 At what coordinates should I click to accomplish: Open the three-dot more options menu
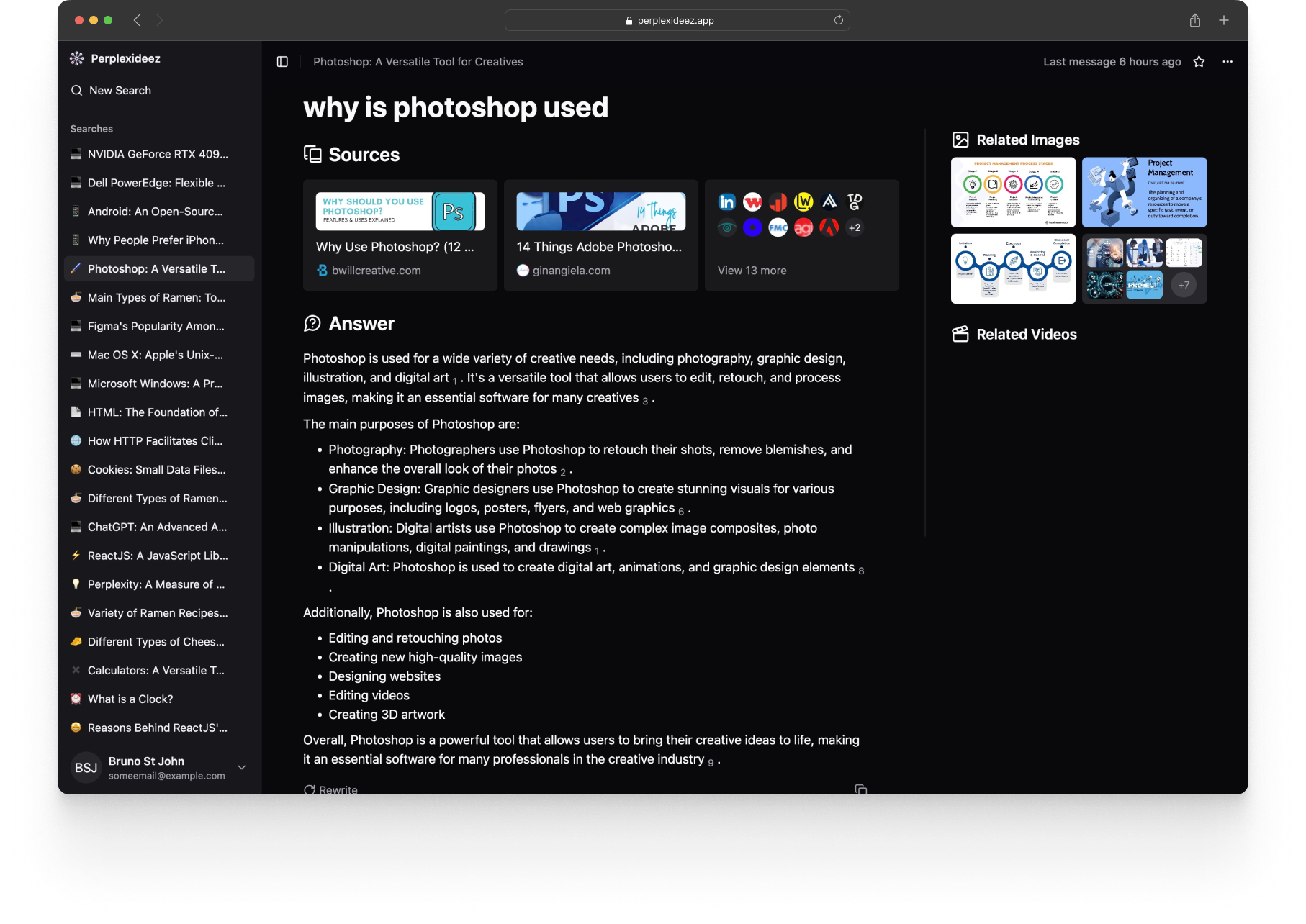[x=1228, y=62]
